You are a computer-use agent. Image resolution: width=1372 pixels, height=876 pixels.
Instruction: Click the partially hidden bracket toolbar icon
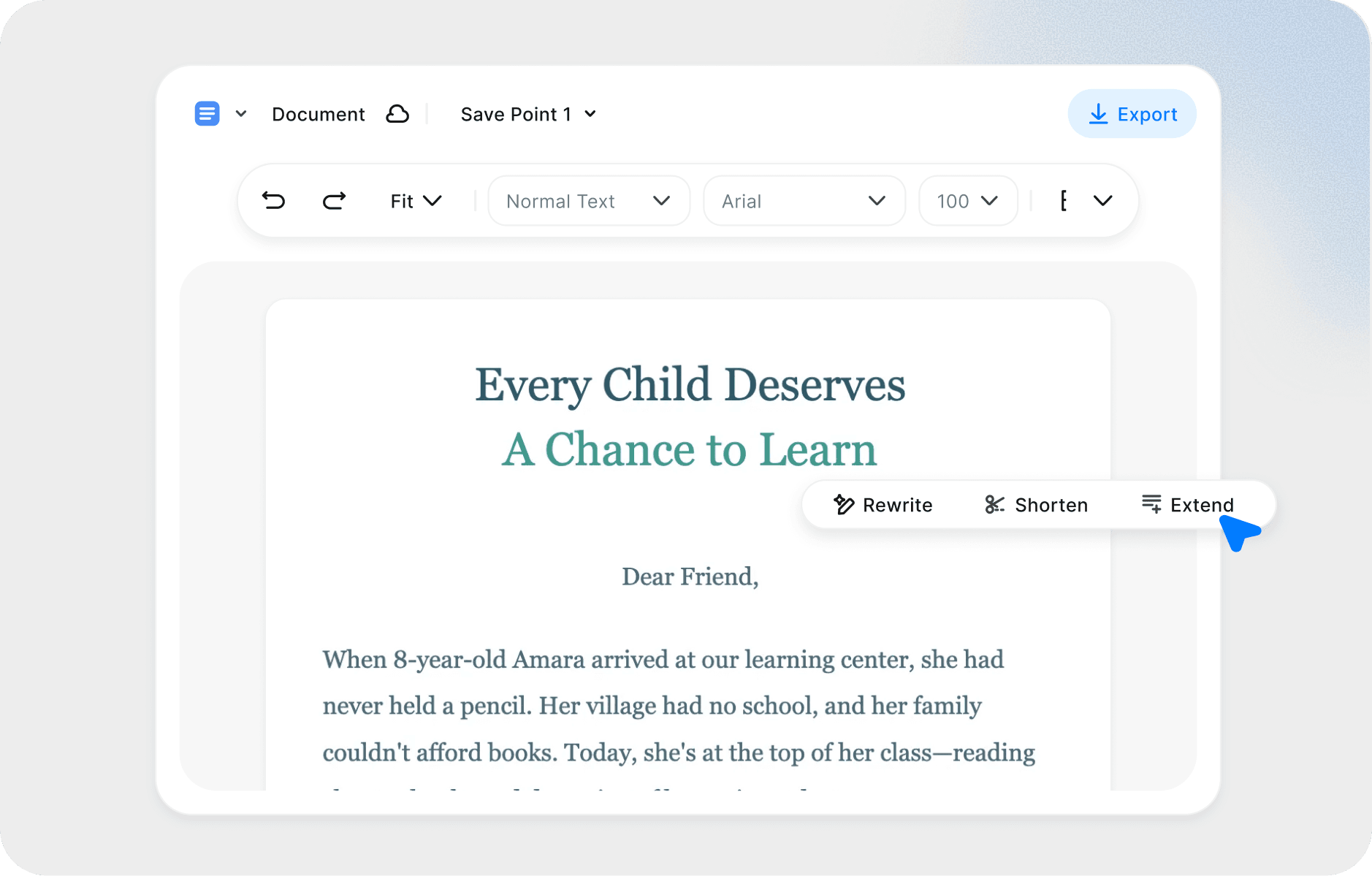1064,201
